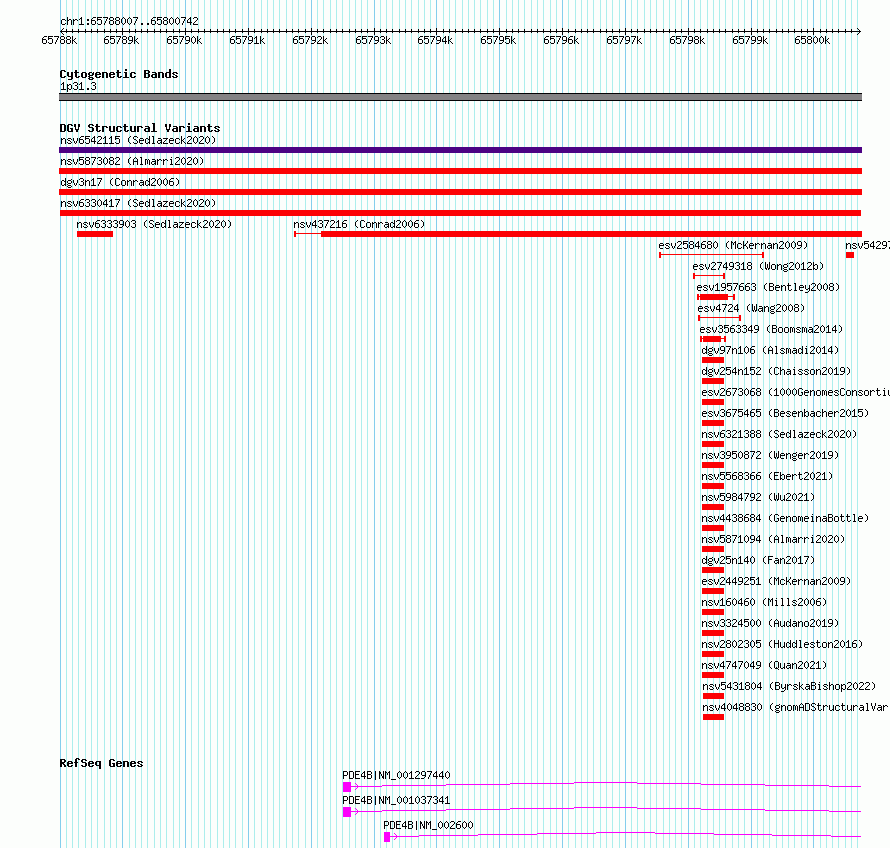The width and height of the screenshot is (890, 848).
Task: Click magenta exon box of PDE4B|NM_001297440
Action: pyautogui.click(x=347, y=787)
